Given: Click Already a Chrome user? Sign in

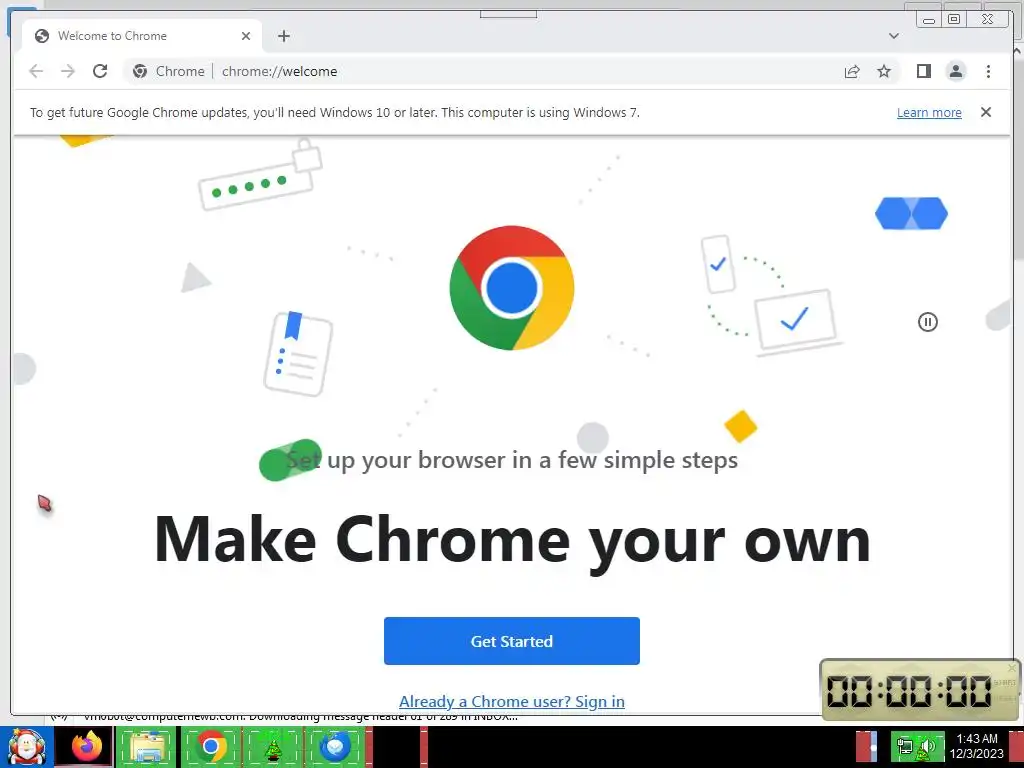Looking at the screenshot, I should 511,701.
